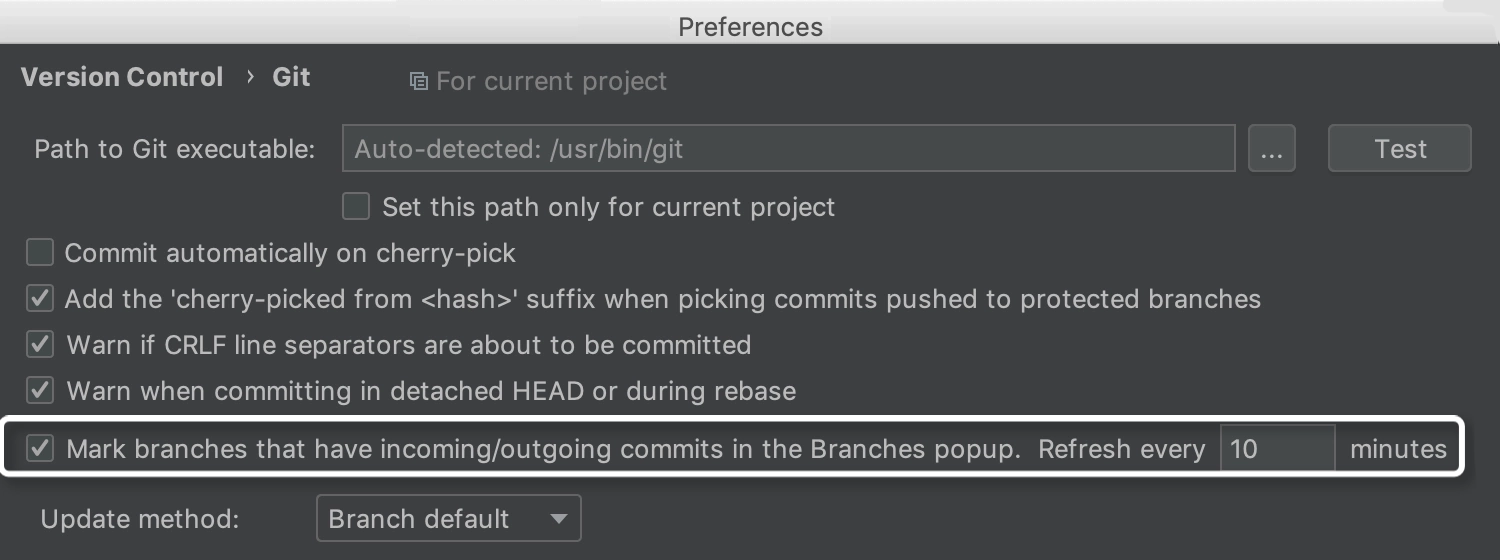Enable 'Commit automatically on cherry-pick' checkbox

pos(40,253)
